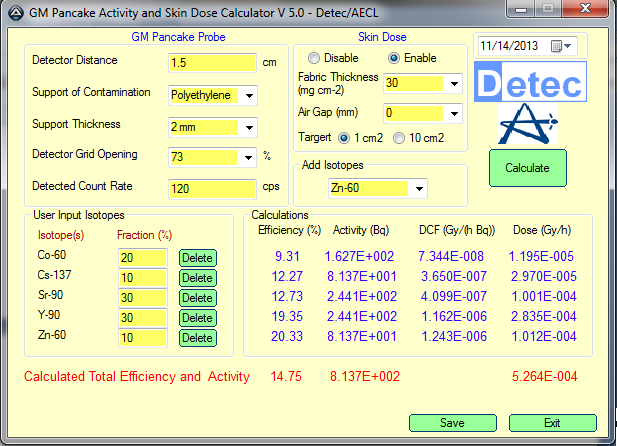Image resolution: width=617 pixels, height=446 pixels.
Task: Choose the 1 cm2 target option
Action: tap(344, 138)
